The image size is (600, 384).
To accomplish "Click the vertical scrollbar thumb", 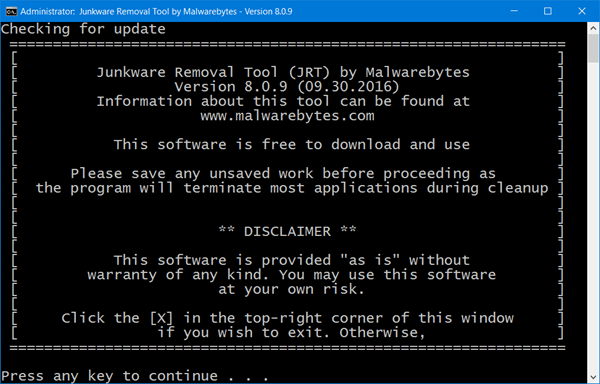I will point(593,49).
